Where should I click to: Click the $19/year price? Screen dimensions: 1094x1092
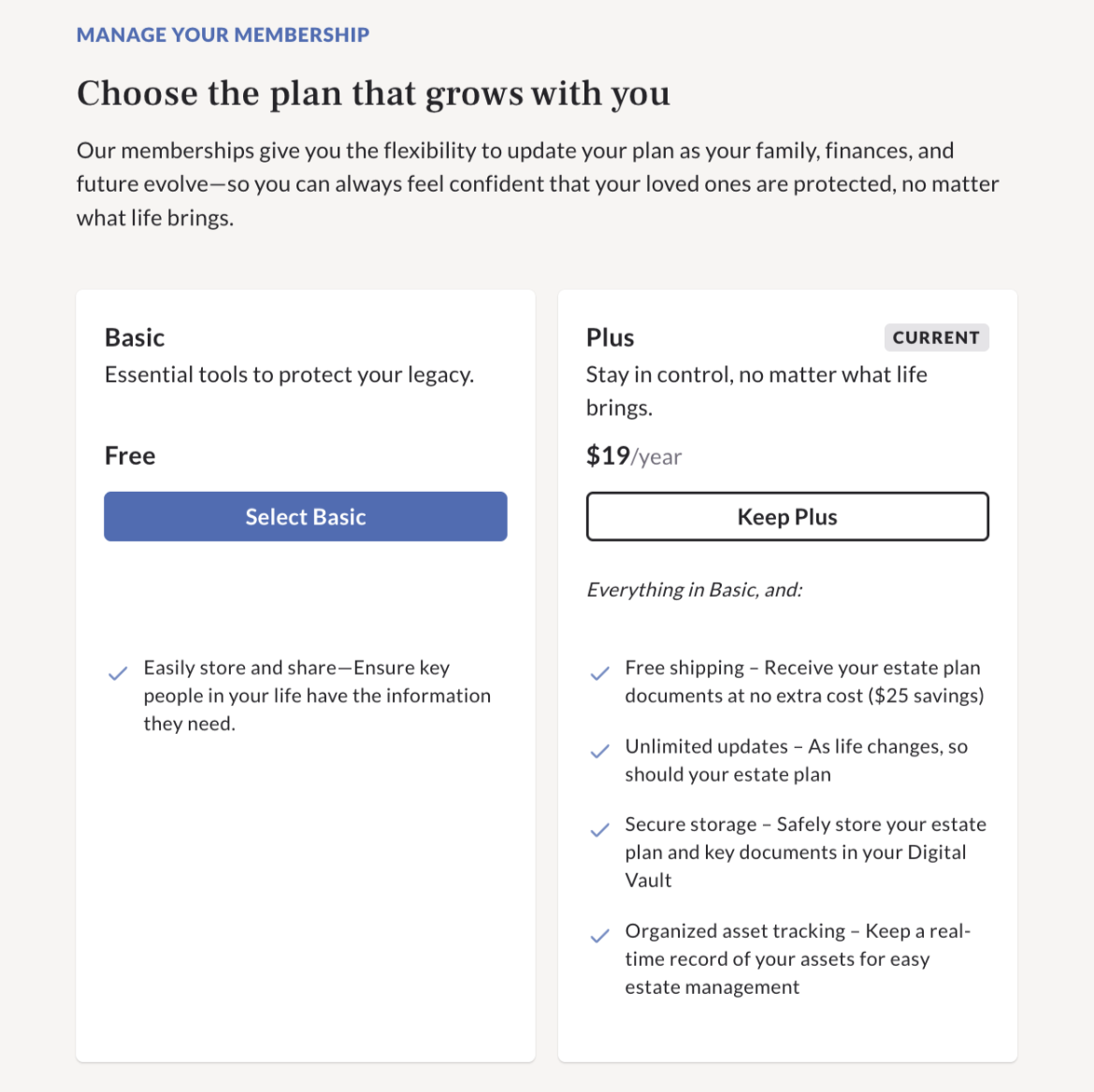(x=633, y=456)
